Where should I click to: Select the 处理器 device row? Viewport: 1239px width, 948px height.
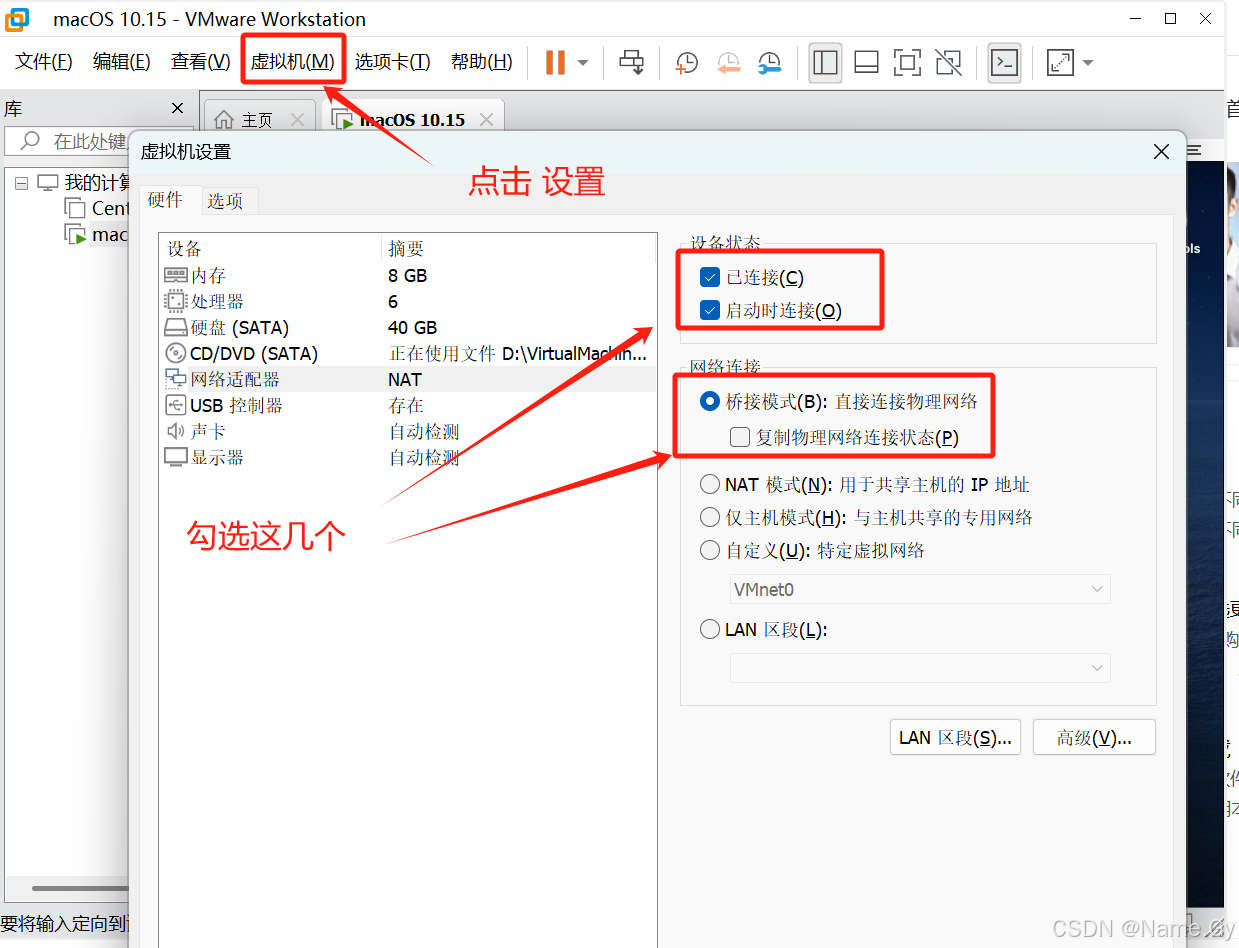408,301
